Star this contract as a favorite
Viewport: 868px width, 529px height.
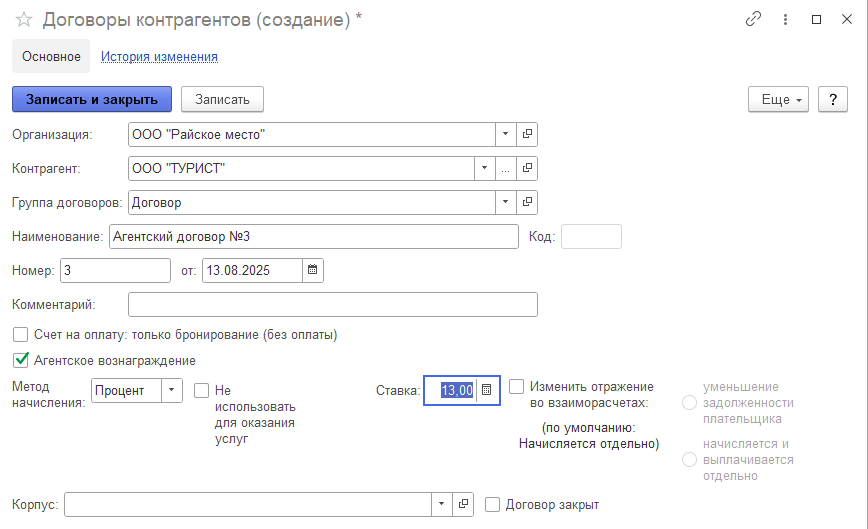(x=24, y=20)
